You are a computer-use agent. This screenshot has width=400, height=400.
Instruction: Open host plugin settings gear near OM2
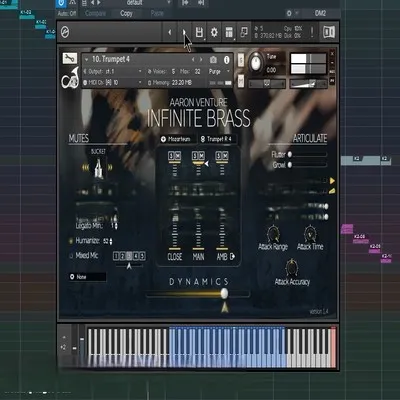click(289, 13)
